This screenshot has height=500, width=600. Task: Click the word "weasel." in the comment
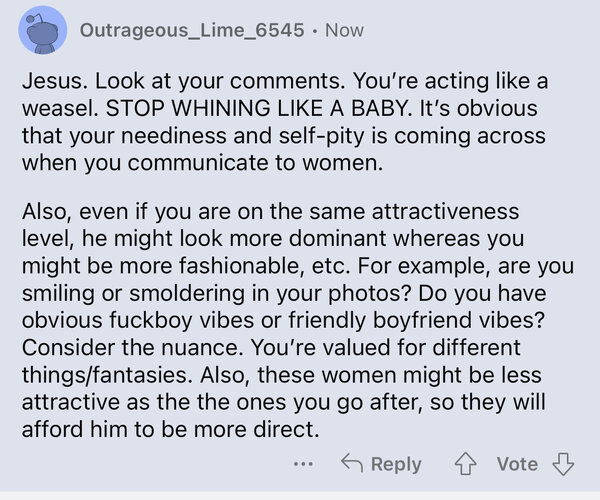click(60, 108)
